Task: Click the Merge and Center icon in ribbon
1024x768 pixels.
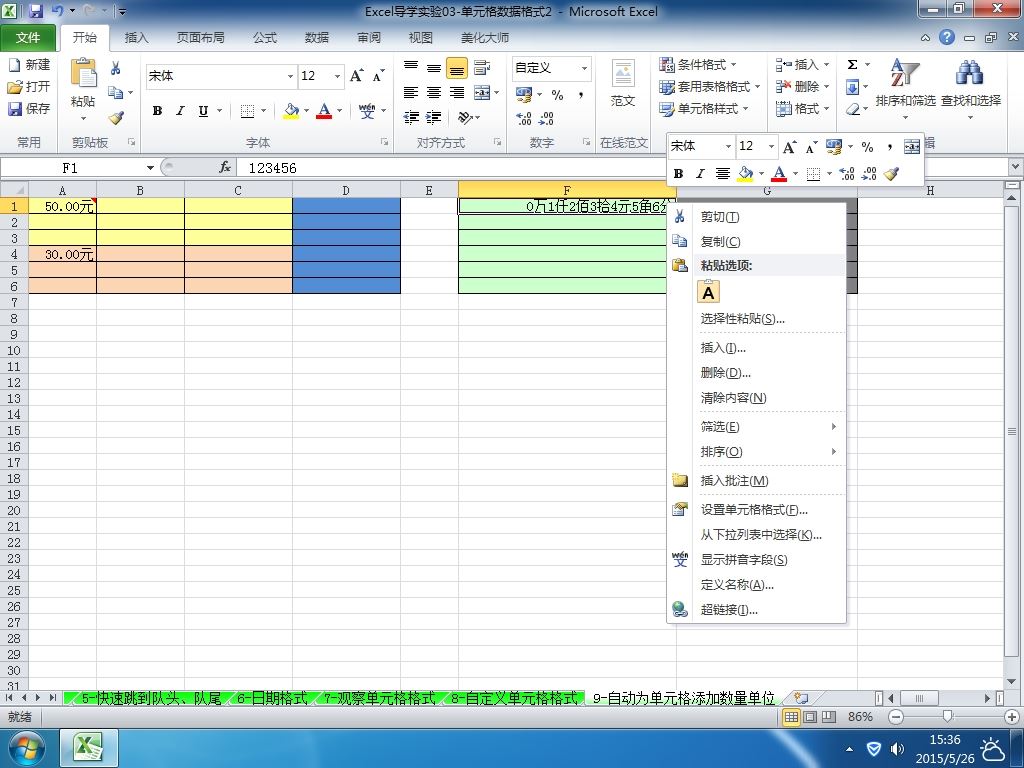Action: [x=482, y=93]
